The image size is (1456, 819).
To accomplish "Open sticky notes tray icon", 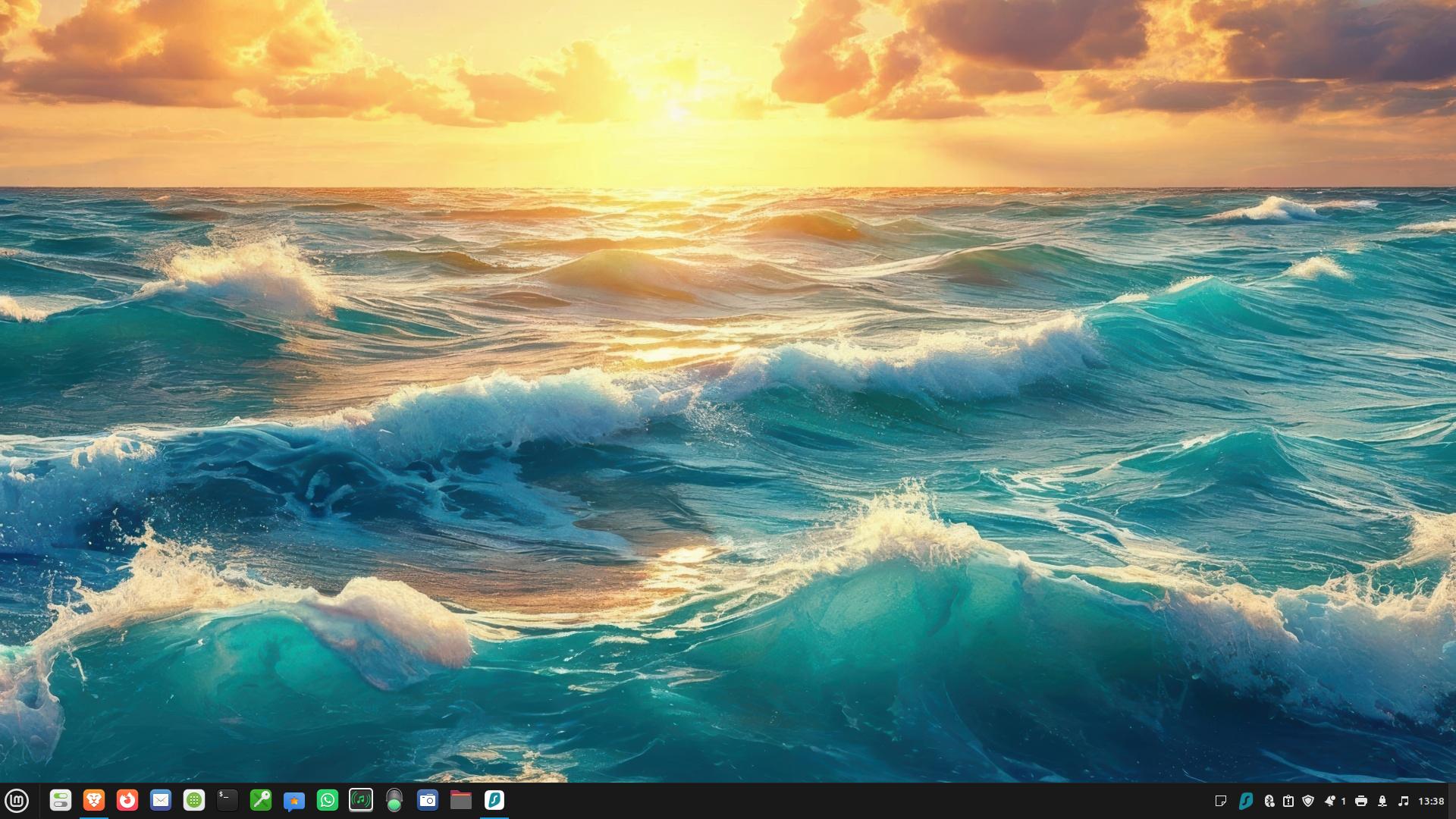I will coord(1221,801).
